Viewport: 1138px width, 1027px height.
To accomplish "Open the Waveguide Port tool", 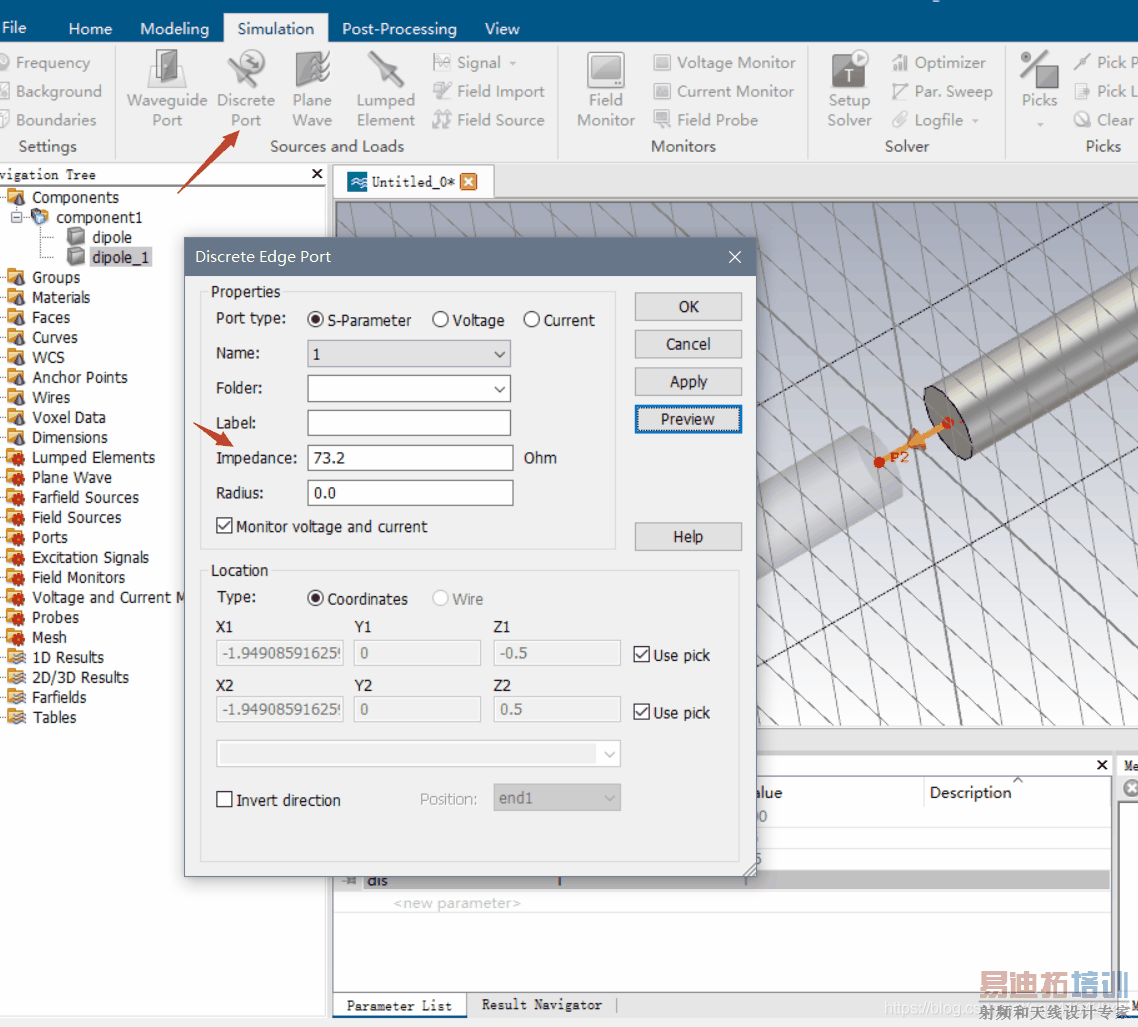I will pyautogui.click(x=167, y=89).
